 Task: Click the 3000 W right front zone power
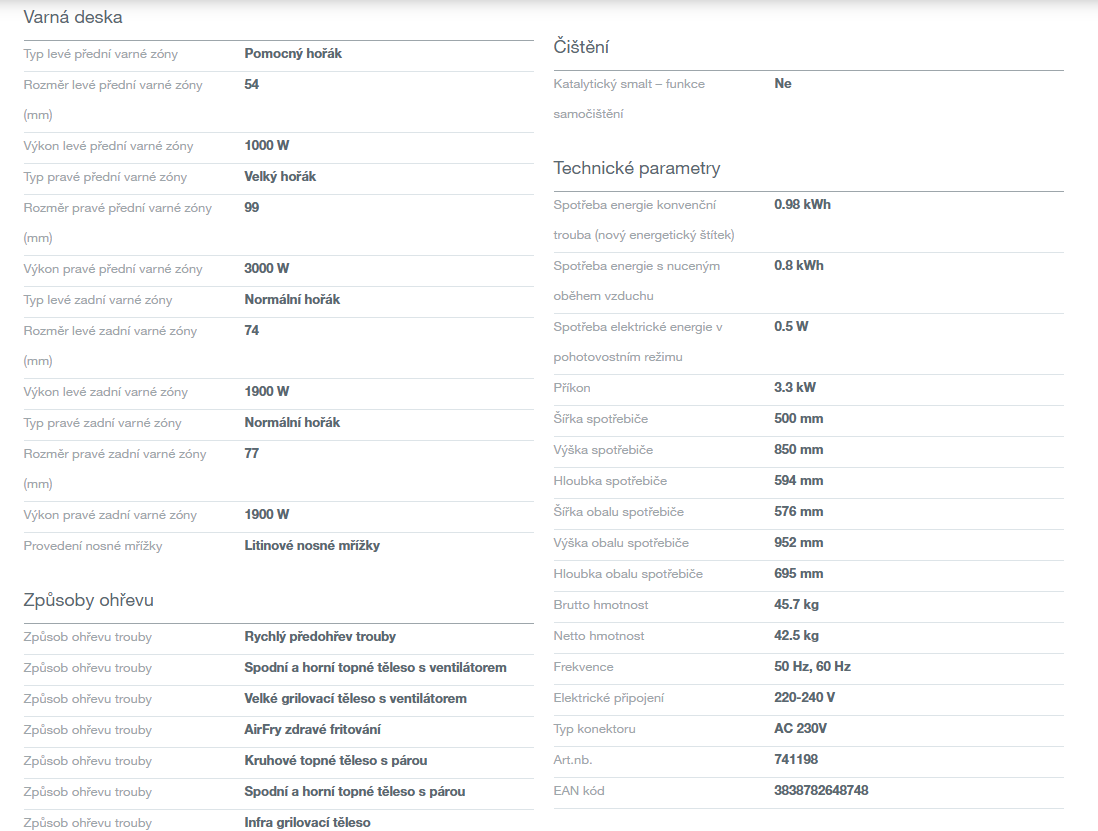click(x=267, y=269)
